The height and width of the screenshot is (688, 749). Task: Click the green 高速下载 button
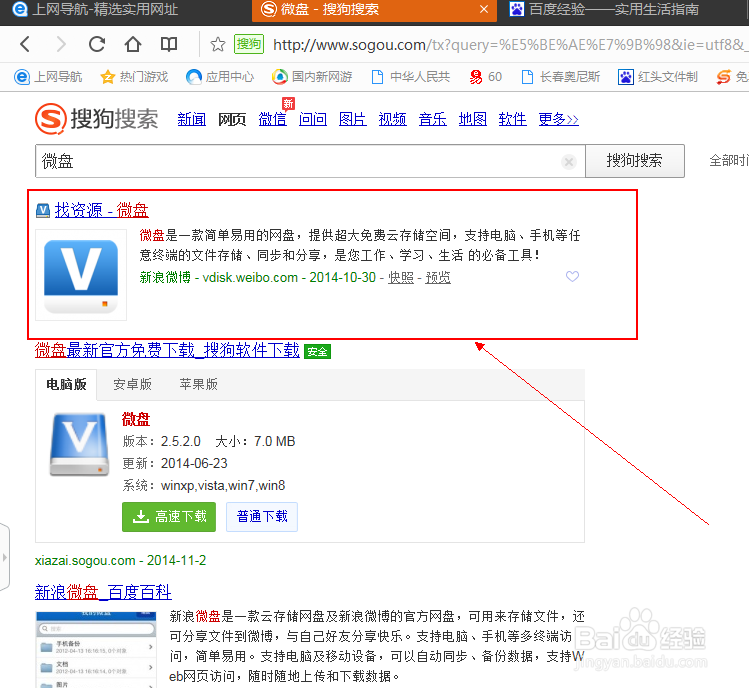point(169,516)
